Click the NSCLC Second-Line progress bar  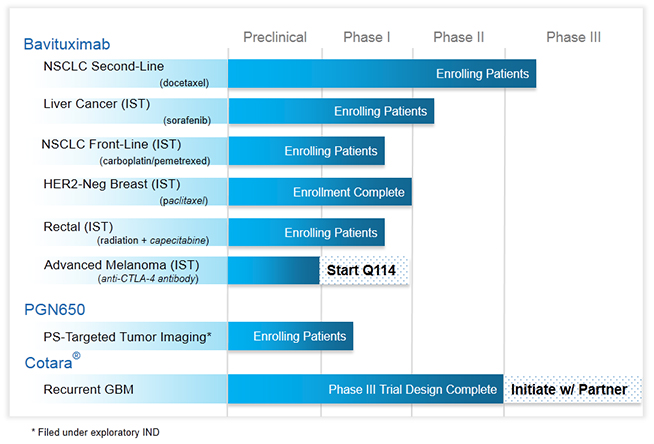click(382, 74)
